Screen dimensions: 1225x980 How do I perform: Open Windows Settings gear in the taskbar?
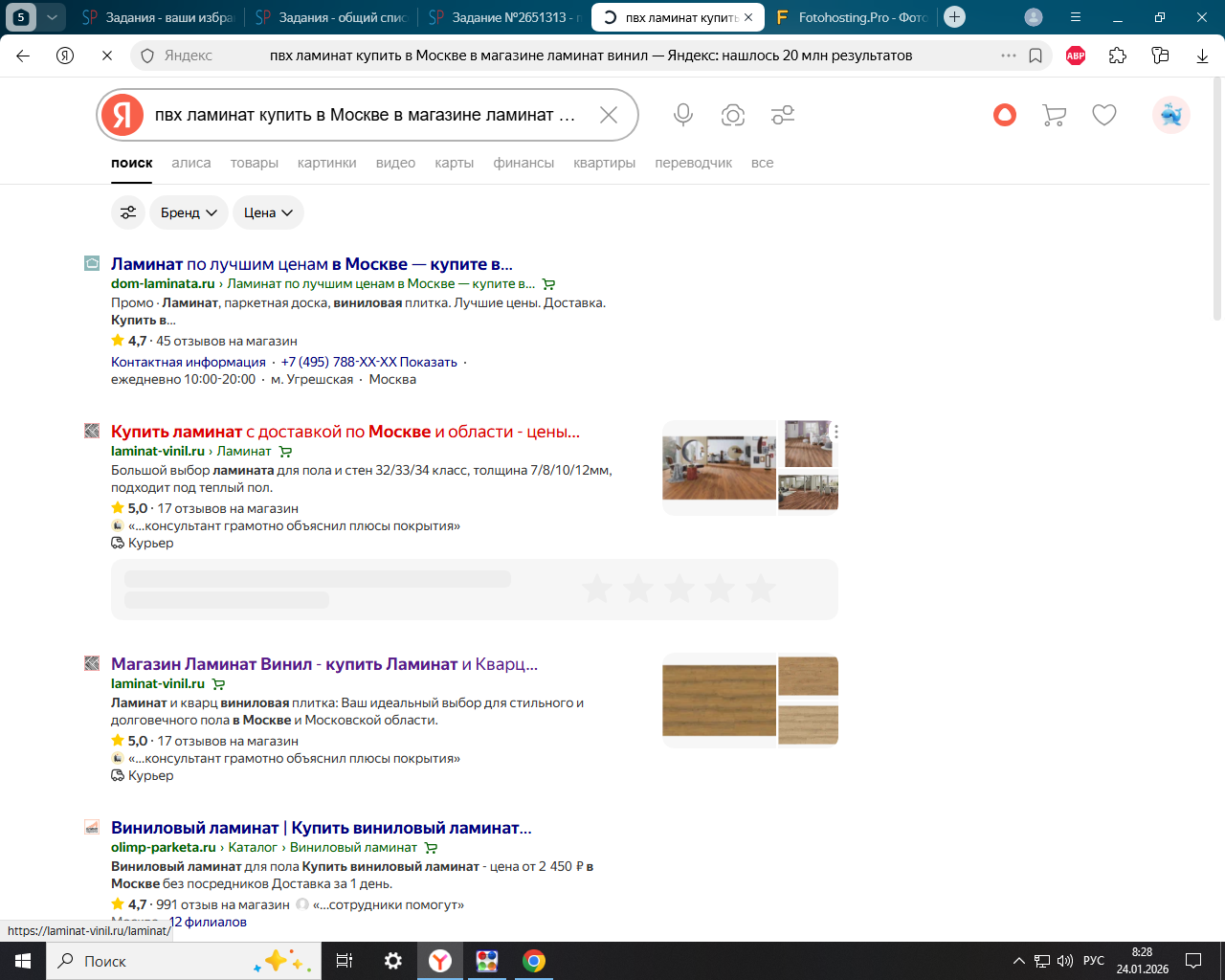tap(393, 961)
